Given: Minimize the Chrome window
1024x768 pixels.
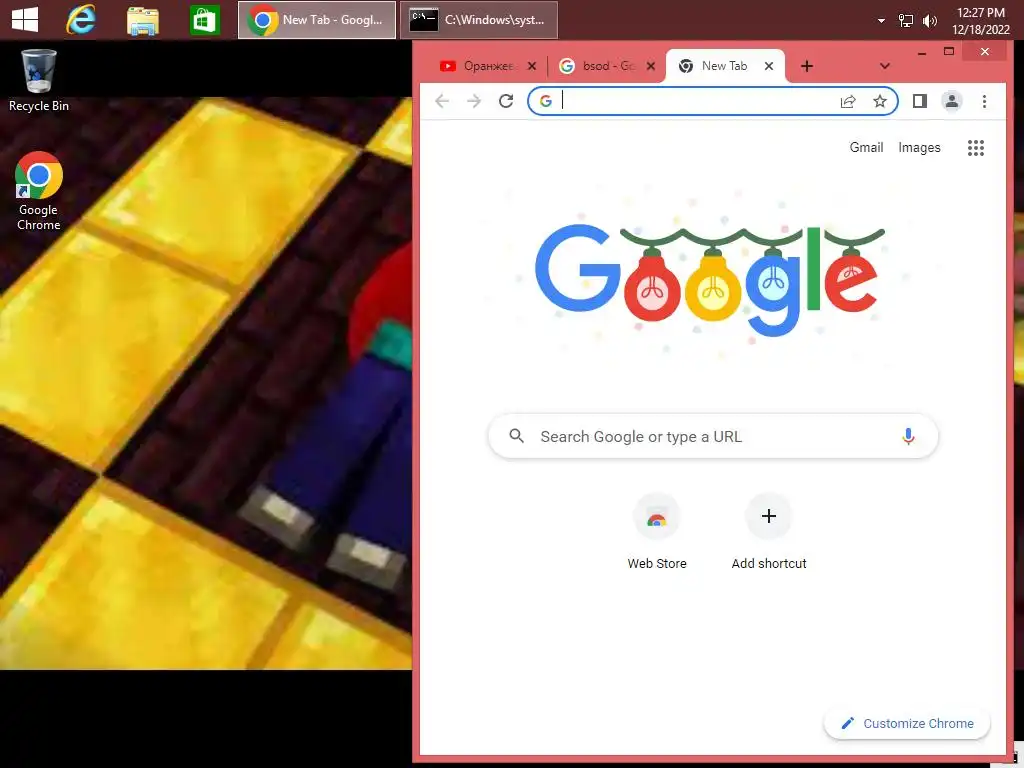Looking at the screenshot, I should click(921, 52).
